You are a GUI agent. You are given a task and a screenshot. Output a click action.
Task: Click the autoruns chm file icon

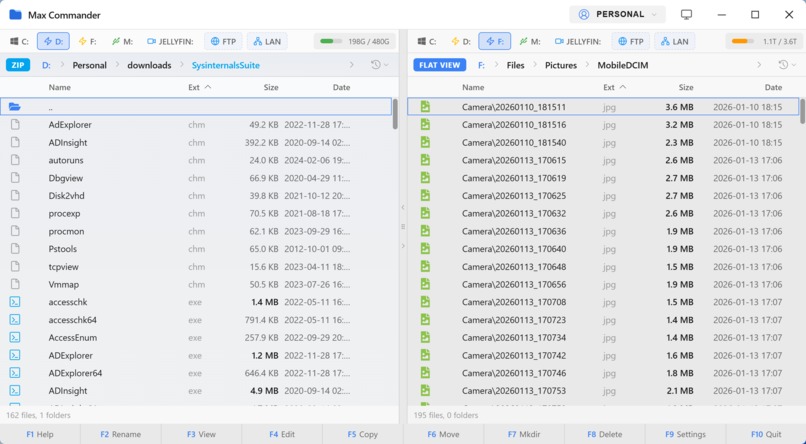(15, 160)
